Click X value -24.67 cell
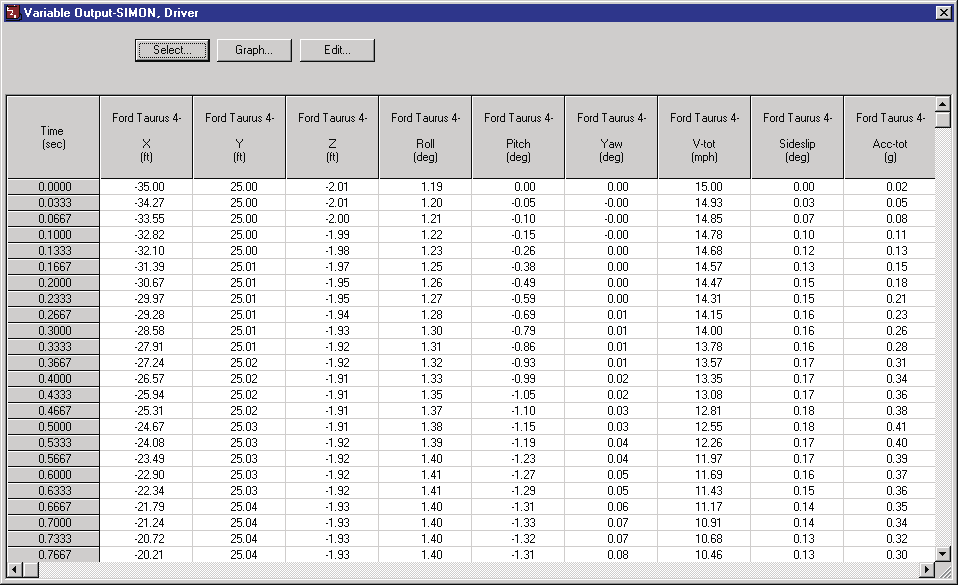This screenshot has height=585, width=958. click(x=147, y=427)
